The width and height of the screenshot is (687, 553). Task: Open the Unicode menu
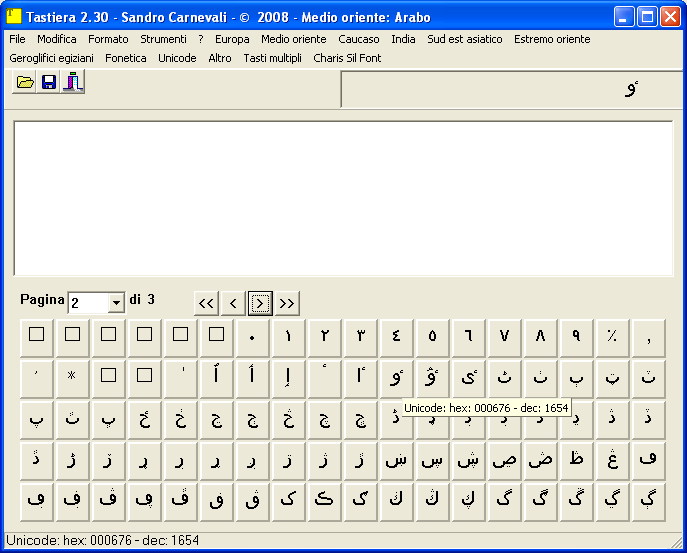[x=177, y=58]
